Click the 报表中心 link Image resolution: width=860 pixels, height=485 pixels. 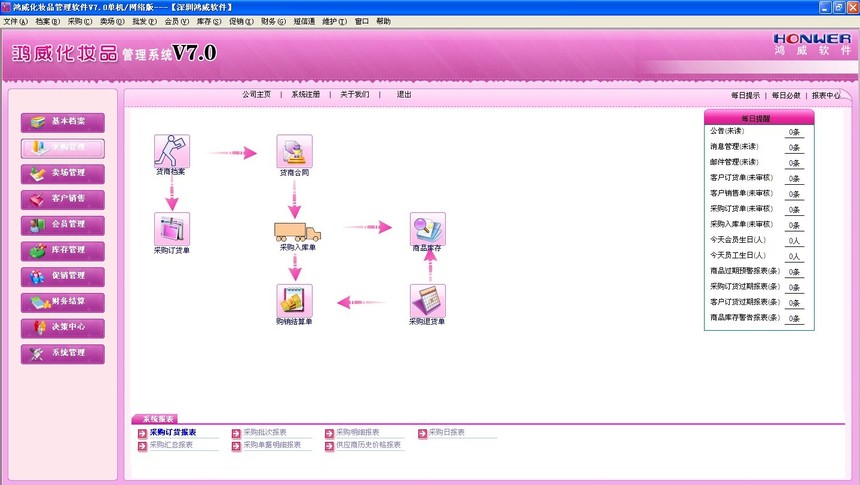(827, 95)
